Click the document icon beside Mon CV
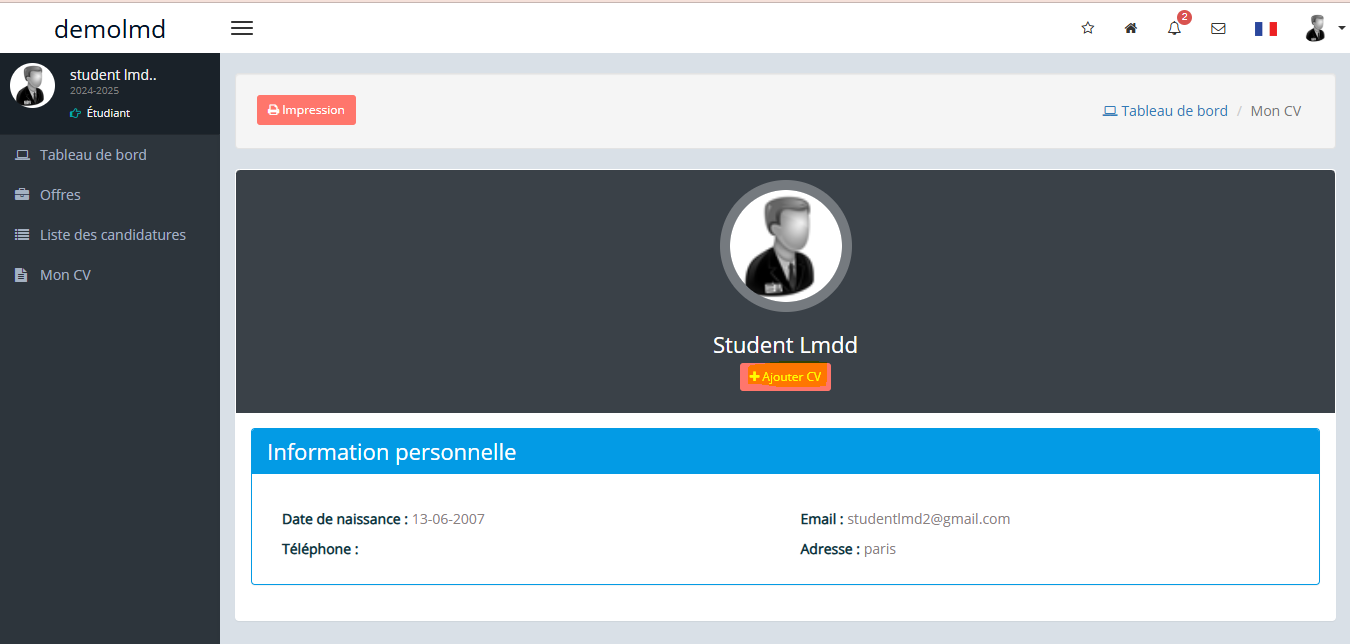The height and width of the screenshot is (644, 1350). tap(21, 275)
